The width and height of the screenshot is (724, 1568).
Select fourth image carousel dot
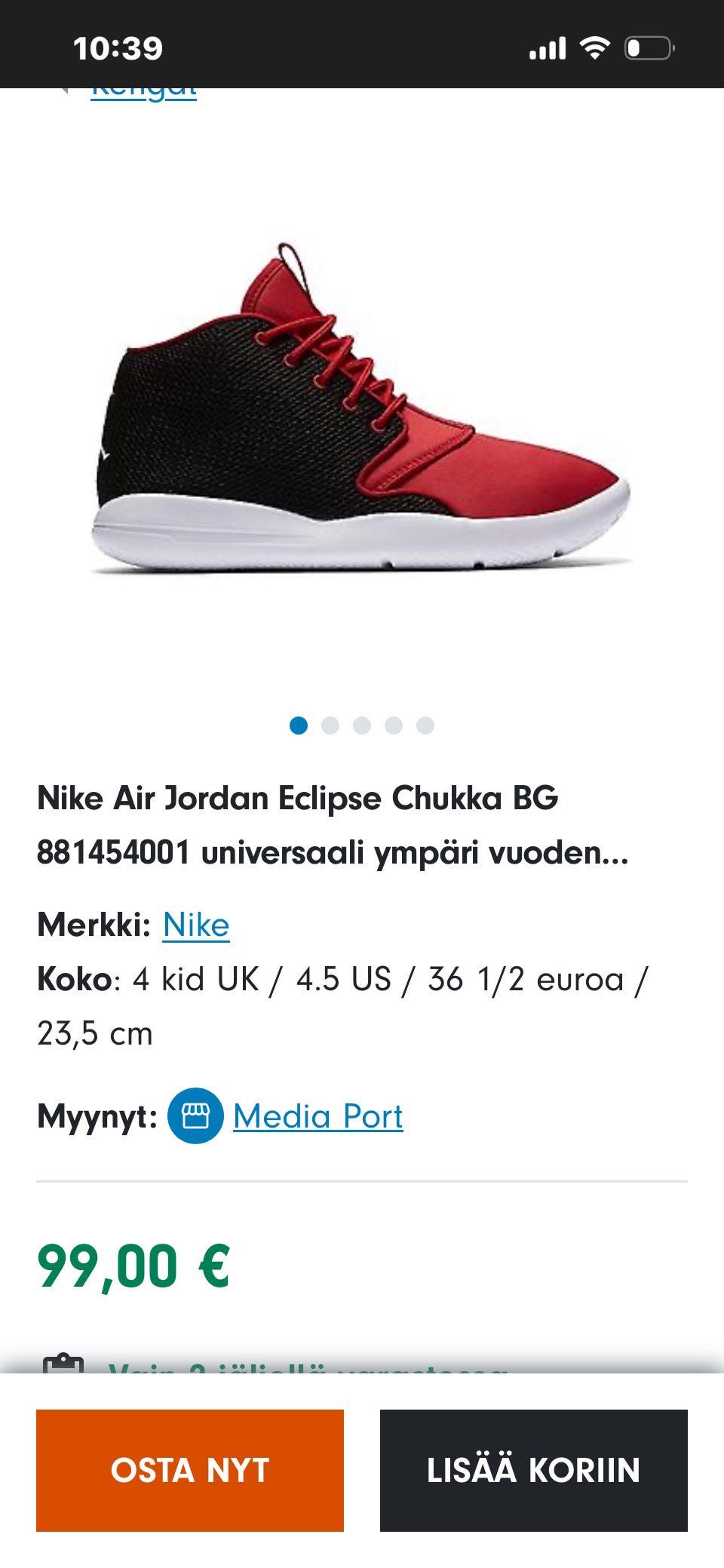point(394,726)
